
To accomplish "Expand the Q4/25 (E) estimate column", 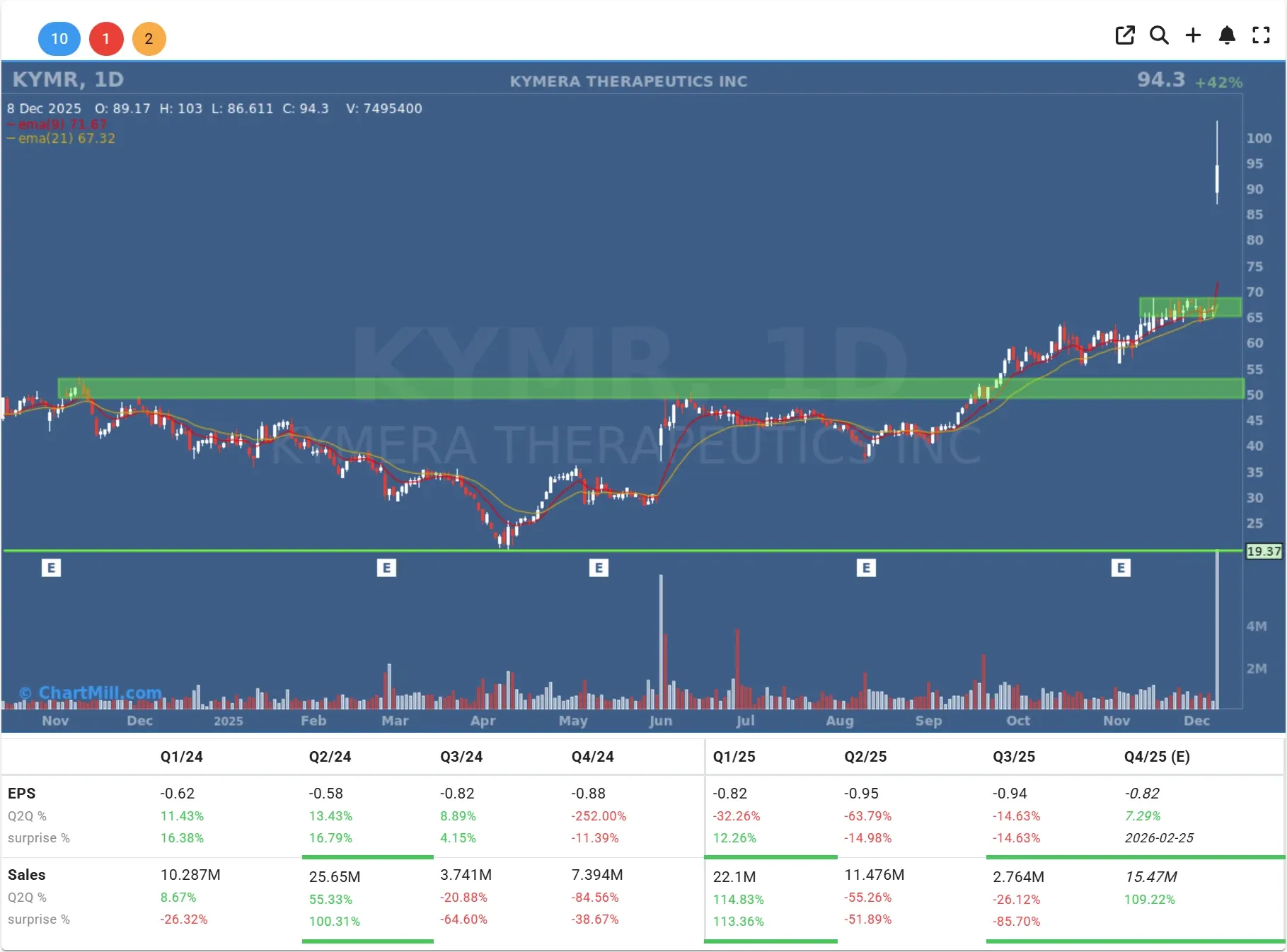I will click(x=1158, y=756).
